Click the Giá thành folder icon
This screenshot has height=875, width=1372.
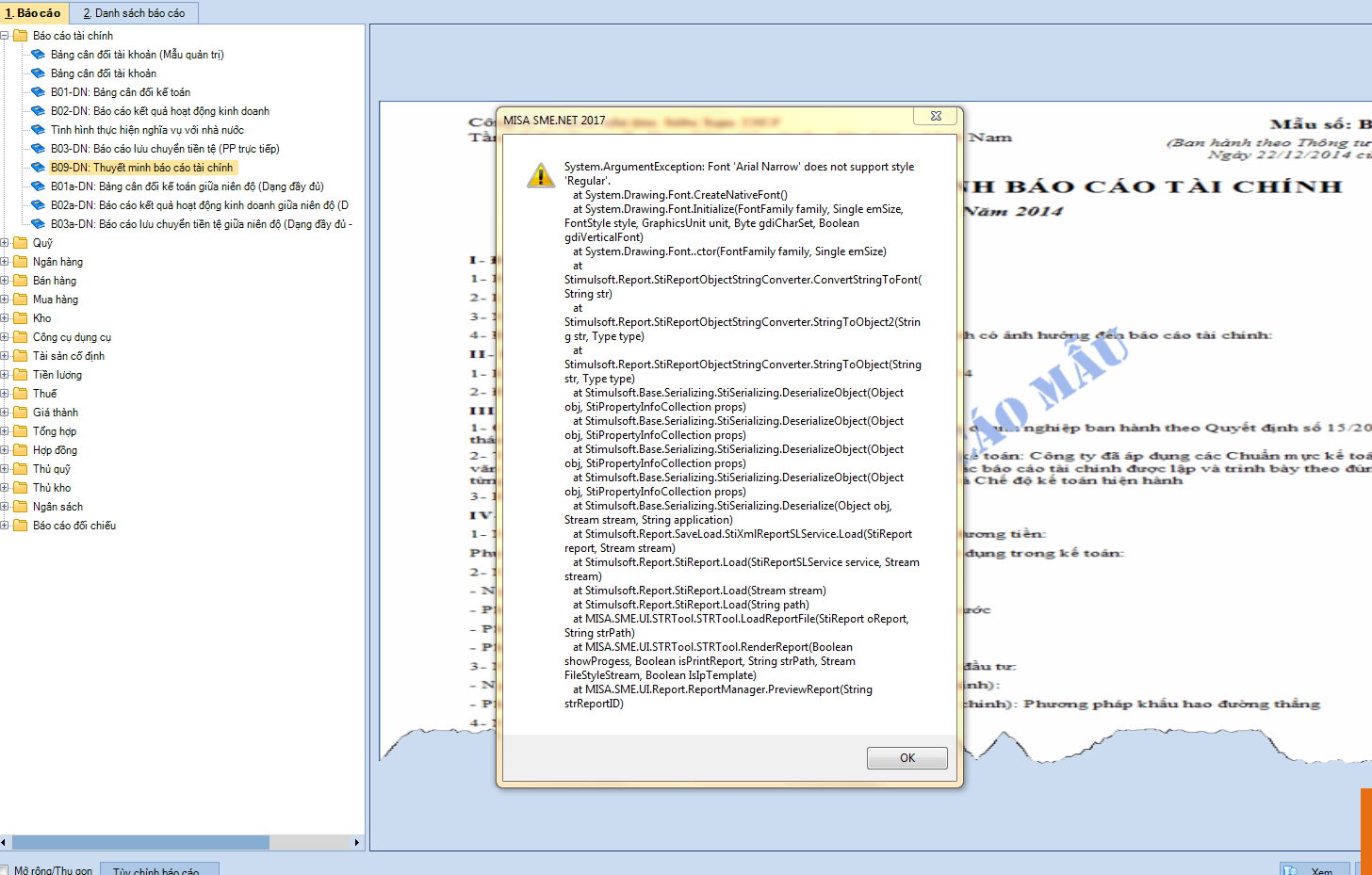20,413
